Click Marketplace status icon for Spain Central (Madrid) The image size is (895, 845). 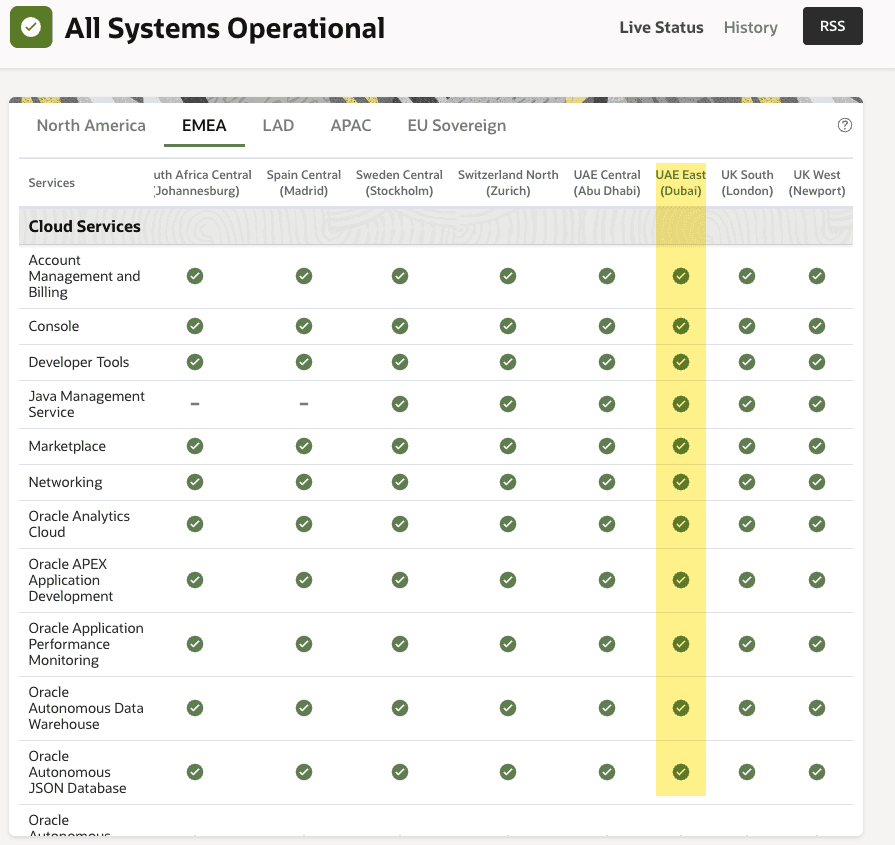tap(304, 446)
